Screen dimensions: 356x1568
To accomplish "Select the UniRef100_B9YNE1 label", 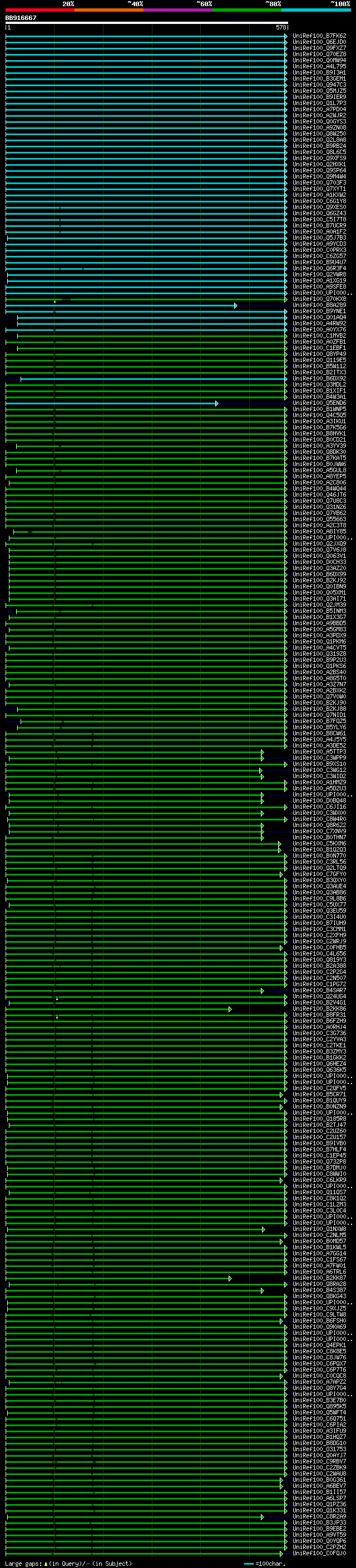I will coord(319,311).
